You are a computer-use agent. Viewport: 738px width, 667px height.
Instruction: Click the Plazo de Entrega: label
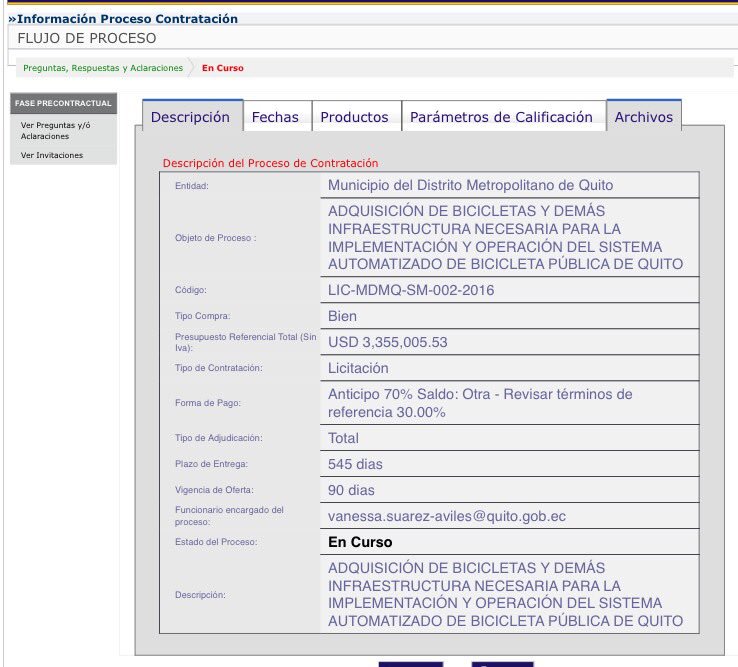(x=211, y=464)
